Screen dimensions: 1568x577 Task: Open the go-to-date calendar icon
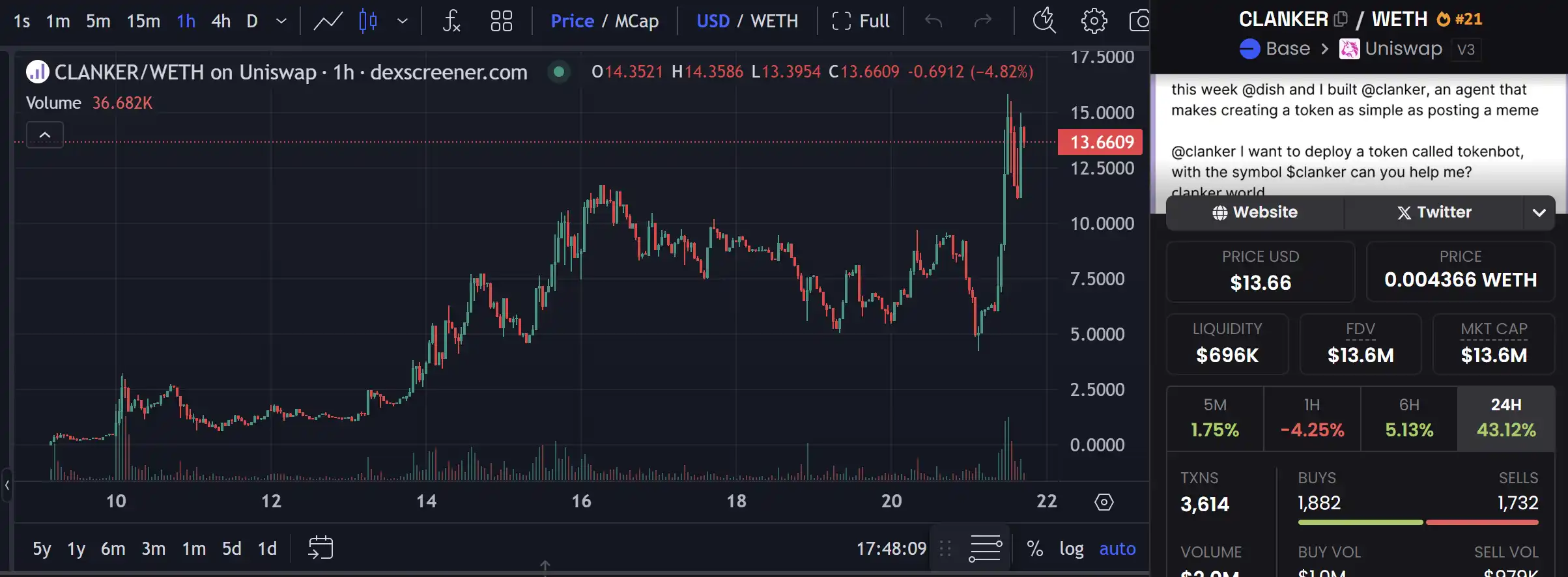pos(321,548)
